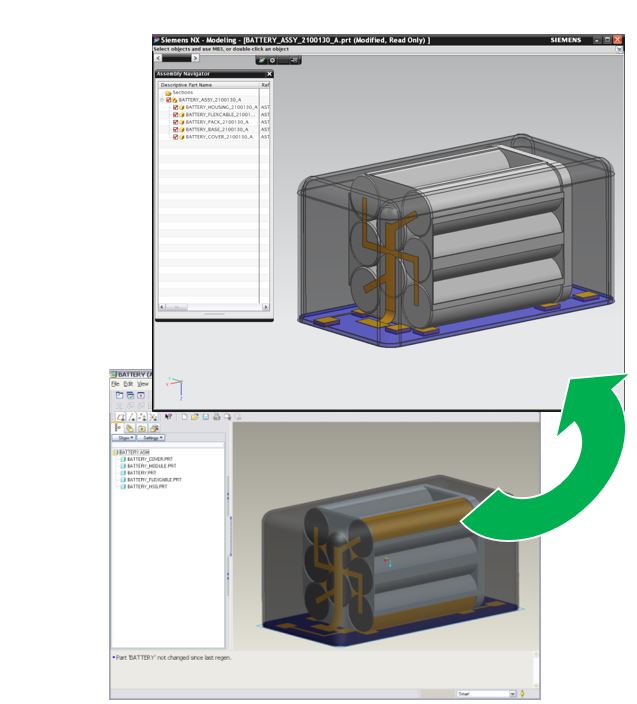The width and height of the screenshot is (637, 704).
Task: Click the icon right of the Print icon
Action: tap(227, 417)
